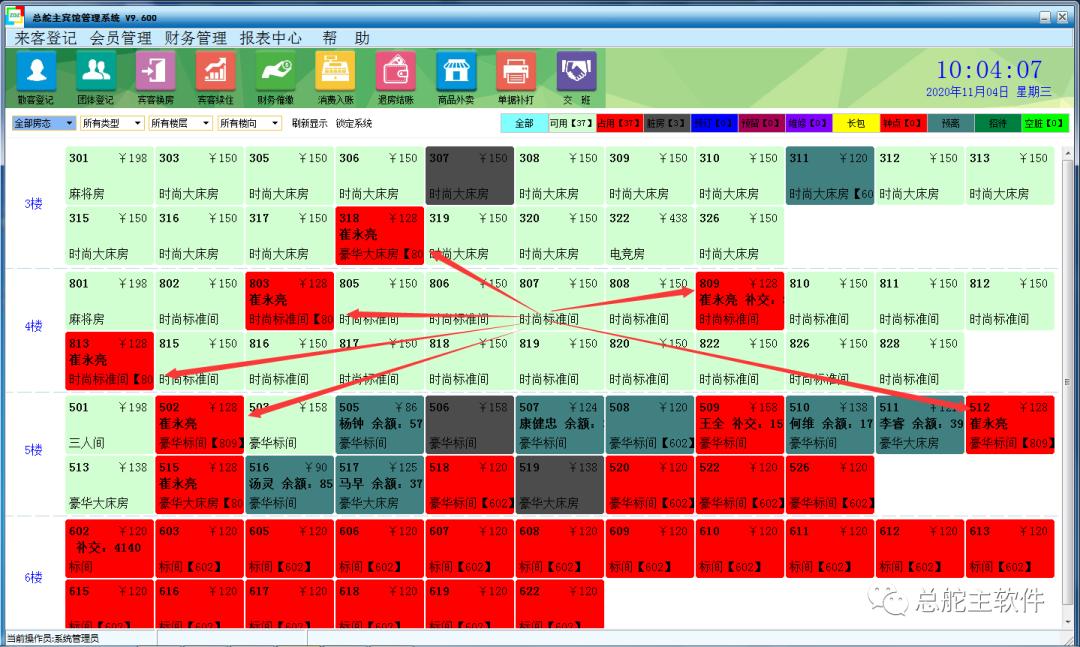
Task: Open the 全部房态 room status dropdown
Action: 42,123
